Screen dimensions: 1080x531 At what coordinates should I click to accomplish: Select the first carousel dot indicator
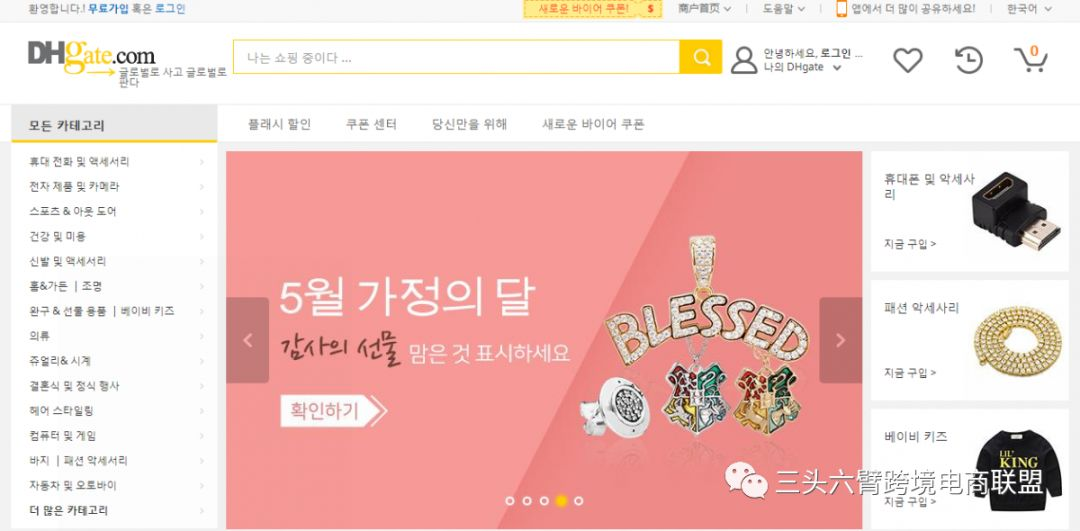(x=510, y=501)
